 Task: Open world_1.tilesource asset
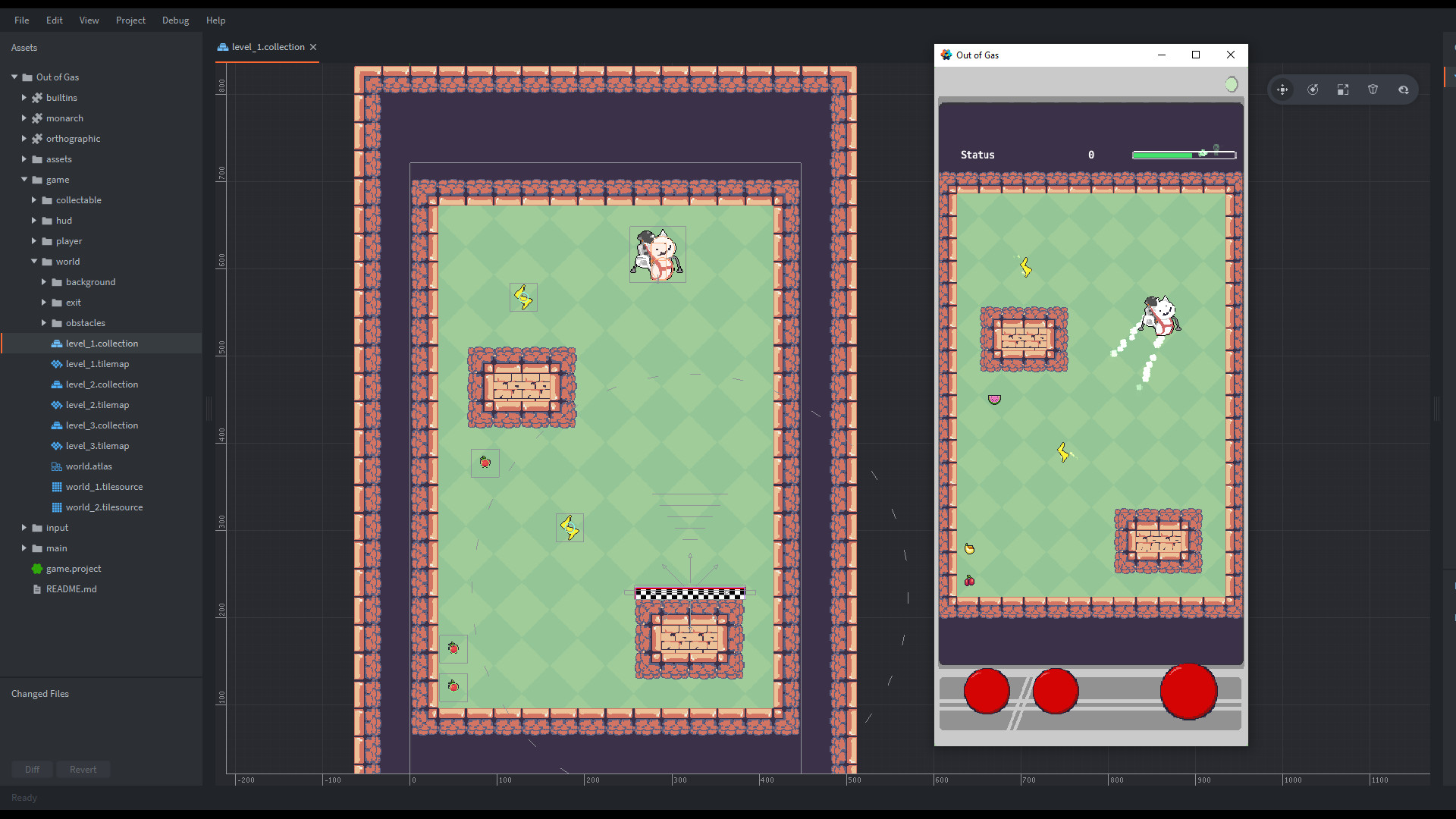(x=105, y=486)
